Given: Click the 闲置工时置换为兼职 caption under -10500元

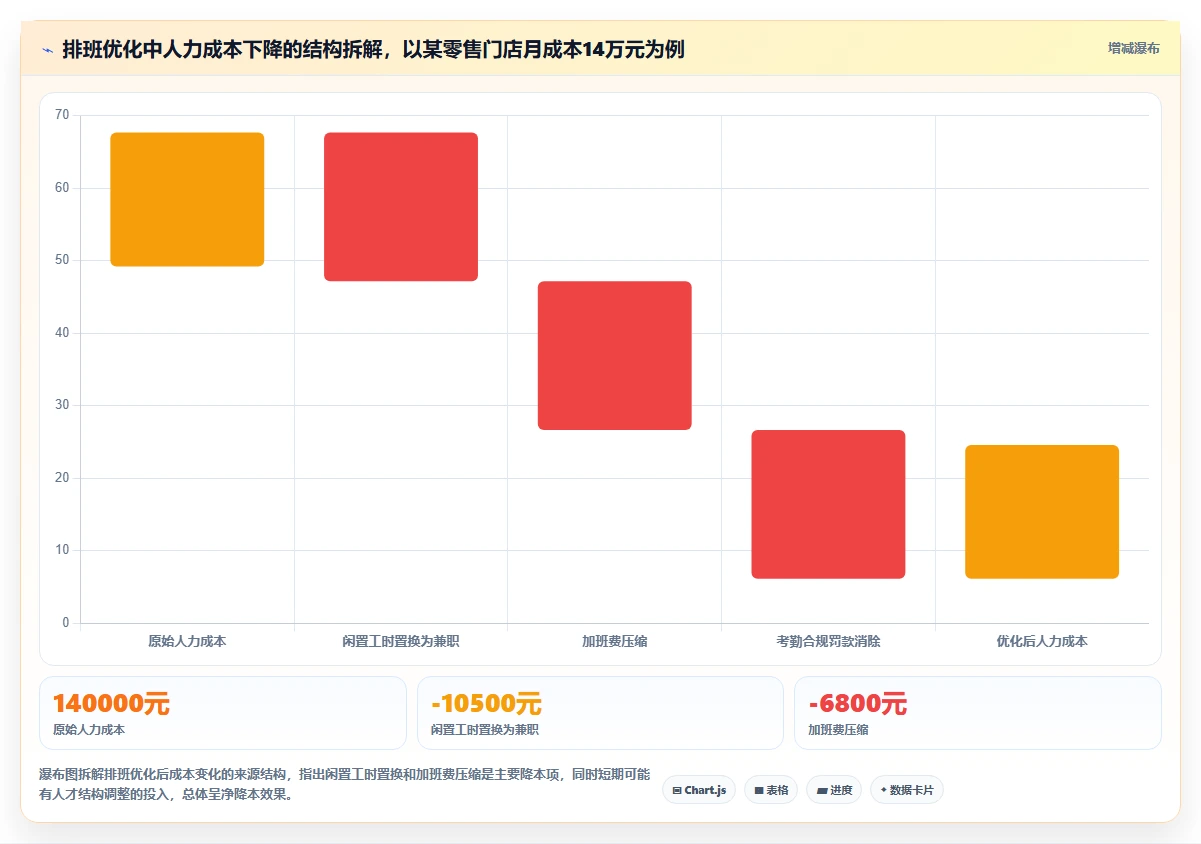Looking at the screenshot, I should [485, 730].
